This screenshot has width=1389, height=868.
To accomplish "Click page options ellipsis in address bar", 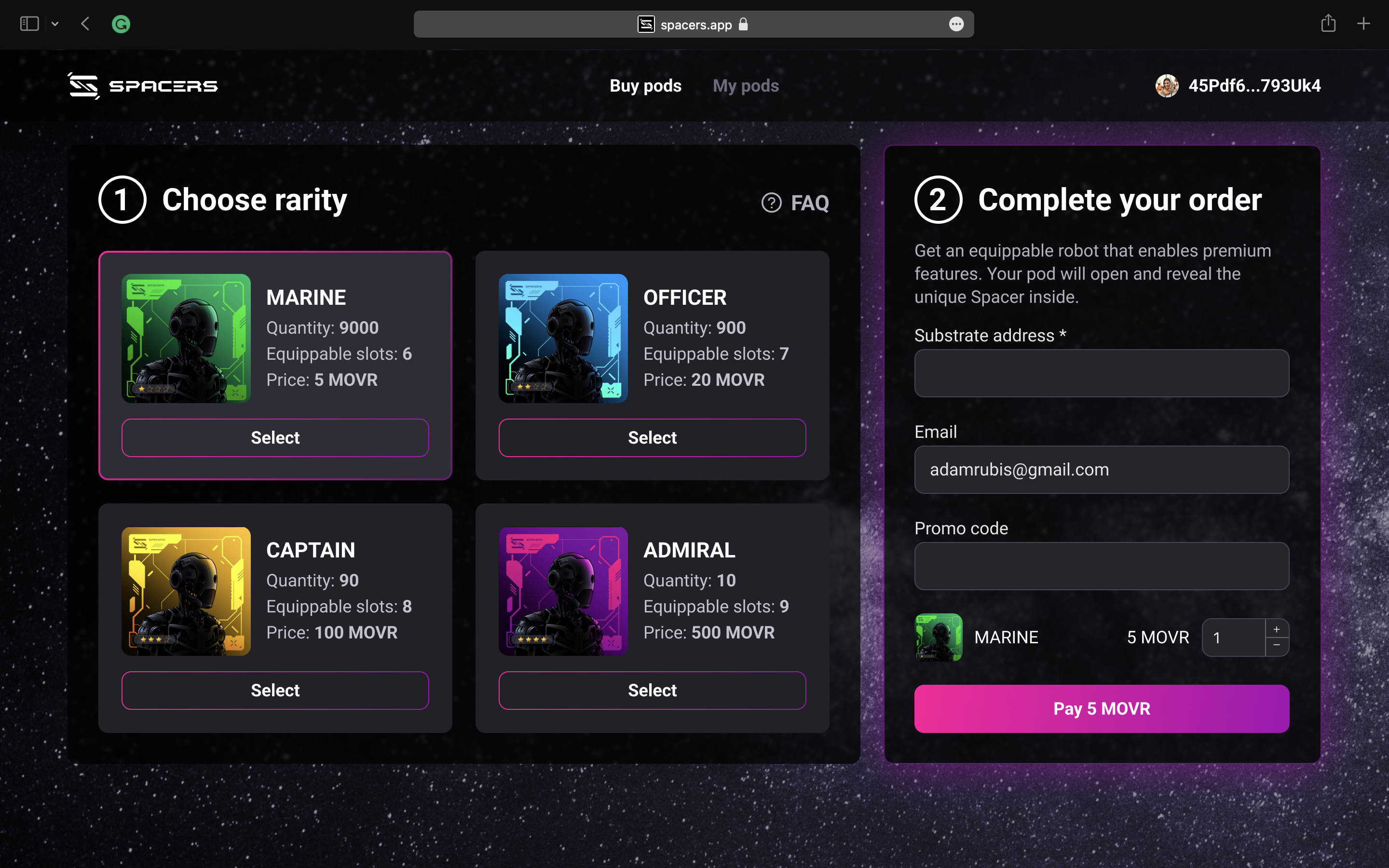I will coord(955,24).
